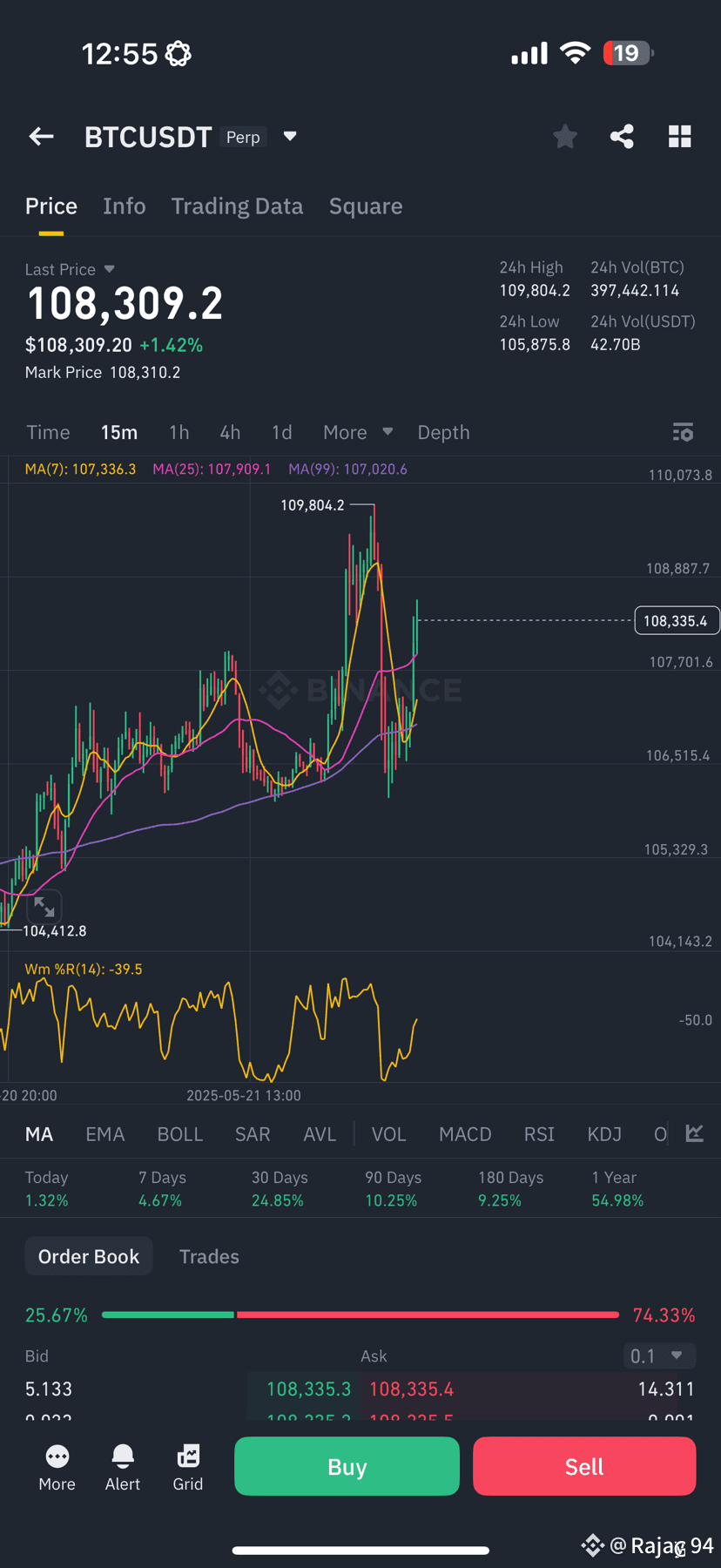
Task: Tap the MA(99) value label
Action: 348,469
